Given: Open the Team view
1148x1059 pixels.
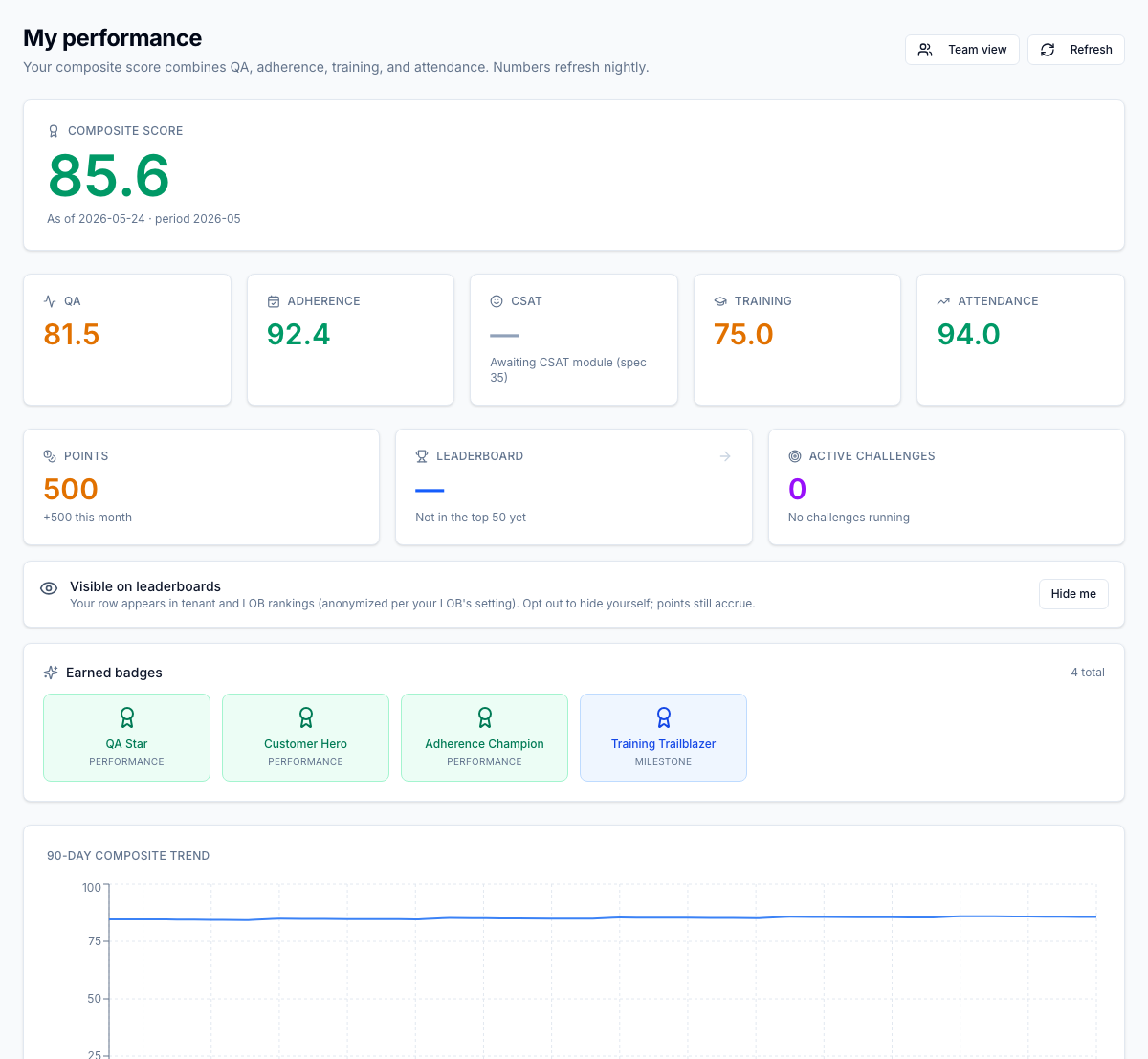Looking at the screenshot, I should click(x=961, y=50).
